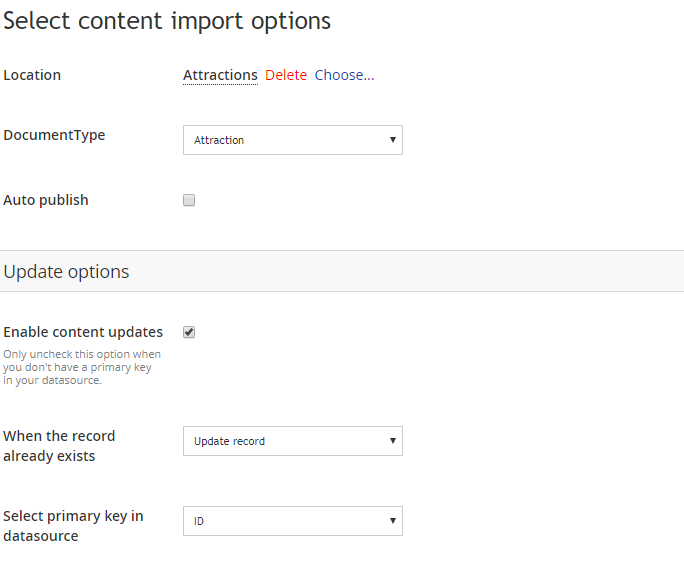This screenshot has width=684, height=562.
Task: Click the When the record already exists label
Action: point(59,446)
